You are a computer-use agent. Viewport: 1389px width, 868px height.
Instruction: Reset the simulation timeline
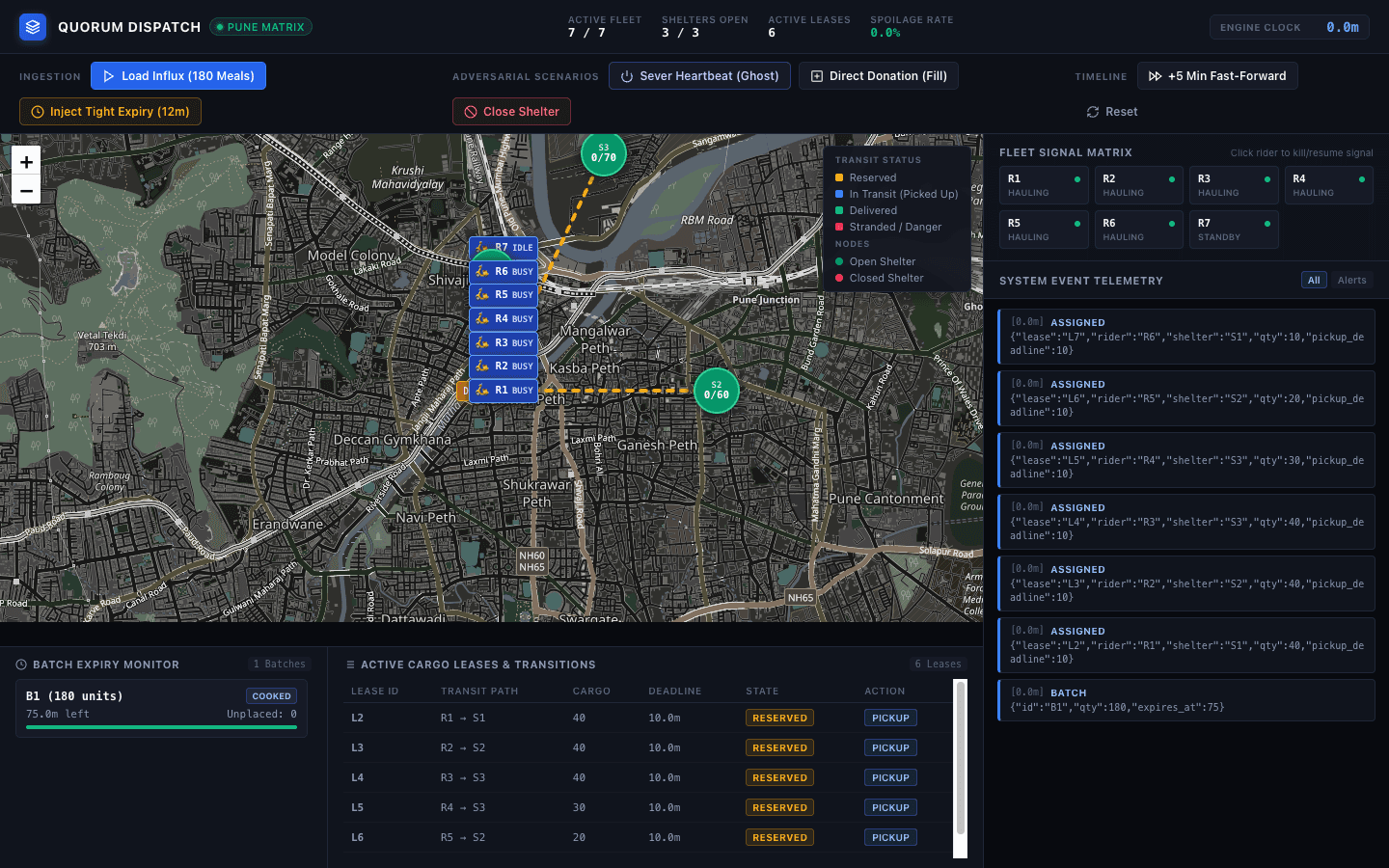pos(1112,112)
